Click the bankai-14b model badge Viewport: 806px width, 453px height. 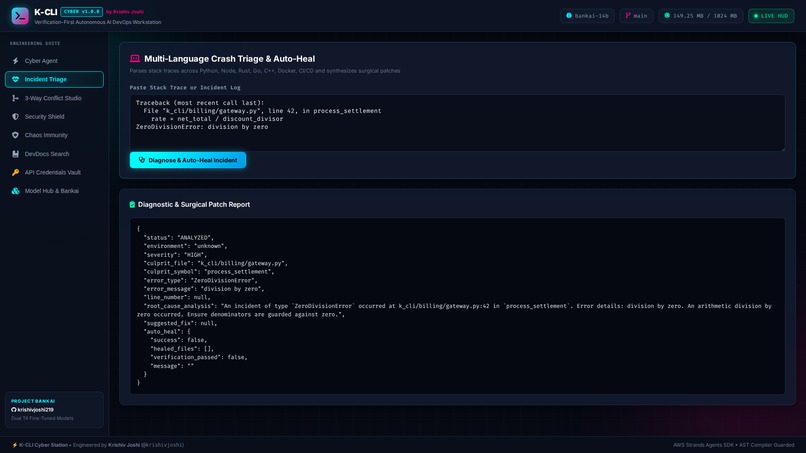click(x=587, y=16)
